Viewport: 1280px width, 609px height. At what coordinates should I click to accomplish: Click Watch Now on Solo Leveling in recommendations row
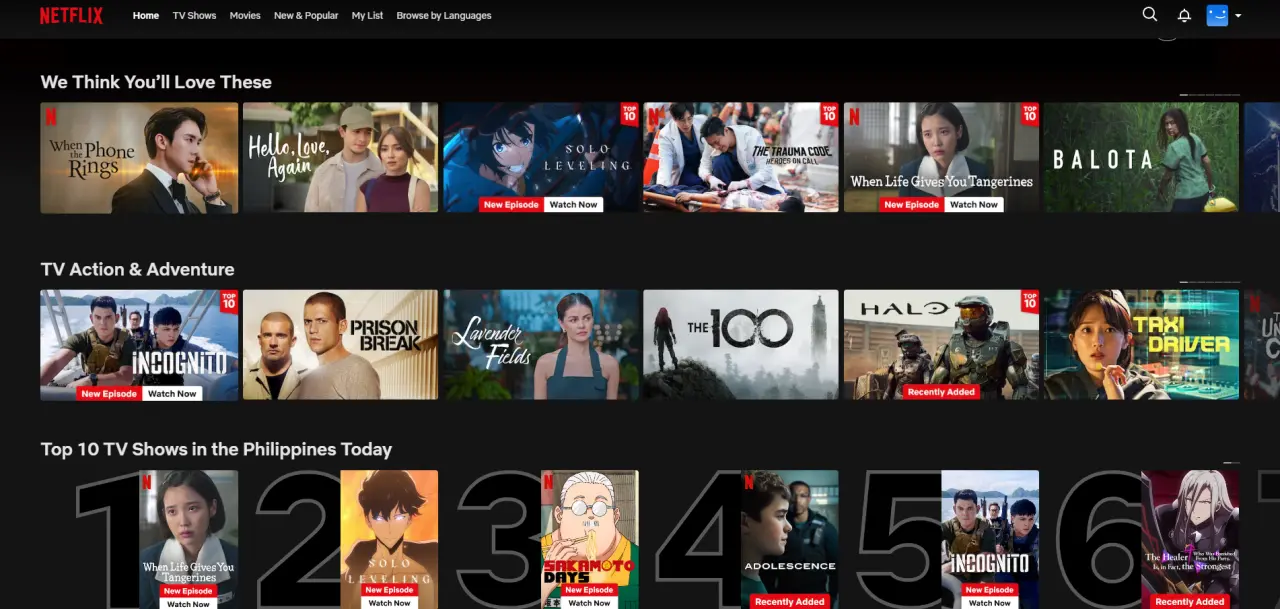(574, 205)
